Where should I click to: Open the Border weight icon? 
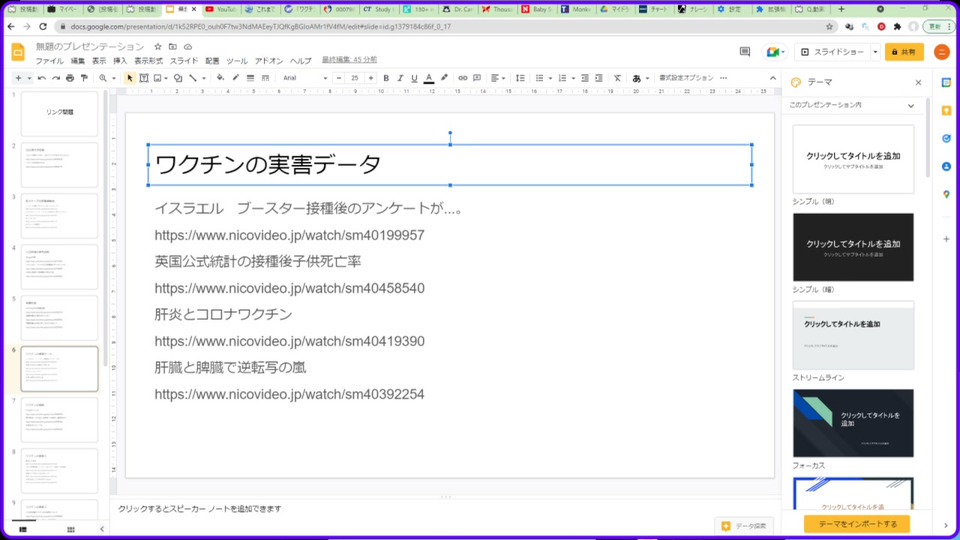(250, 78)
